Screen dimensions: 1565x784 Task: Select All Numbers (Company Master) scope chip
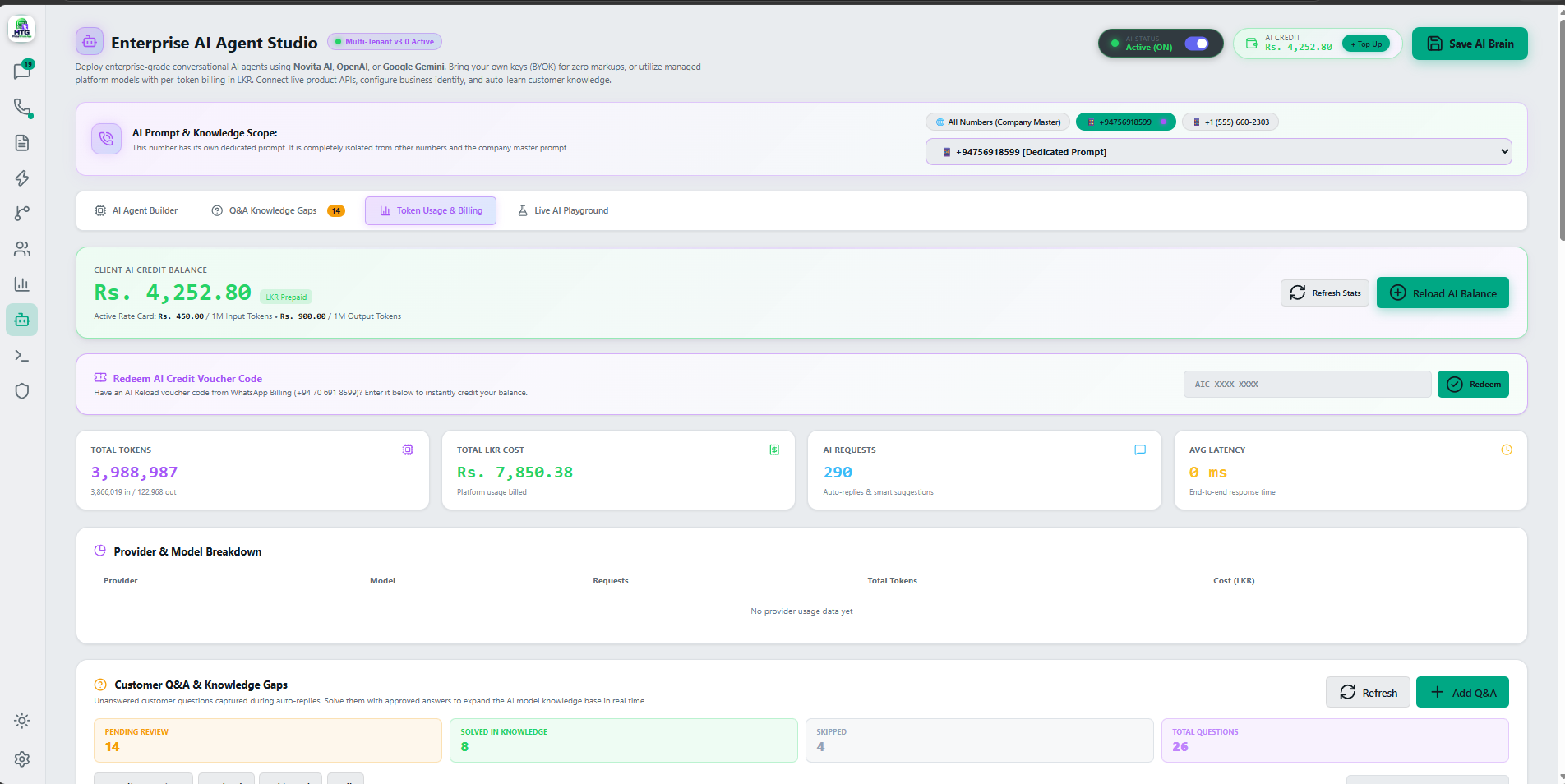[998, 122]
